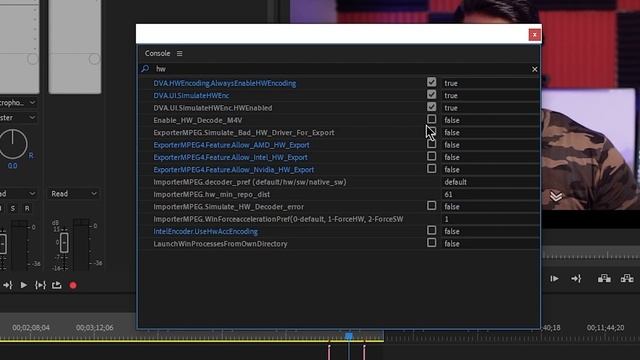Select DVA.HWEncoding.AlwaysEnableHWEncoding entry
The width and height of the screenshot is (640, 360).
click(224, 83)
